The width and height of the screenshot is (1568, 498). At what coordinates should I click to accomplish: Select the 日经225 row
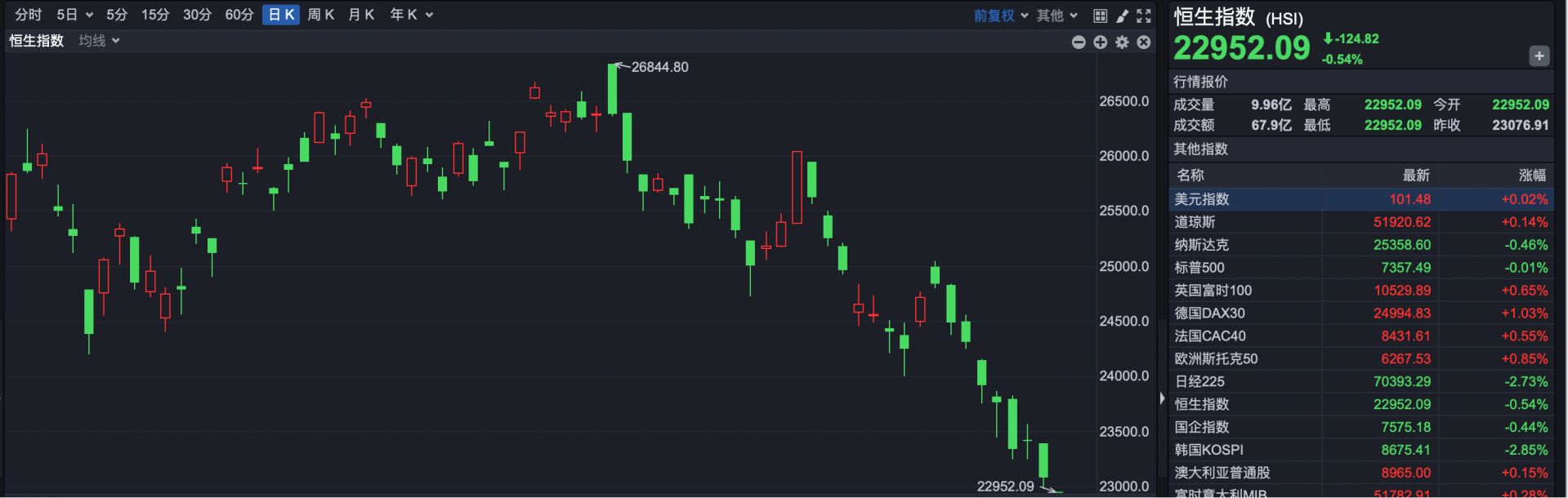1362,382
